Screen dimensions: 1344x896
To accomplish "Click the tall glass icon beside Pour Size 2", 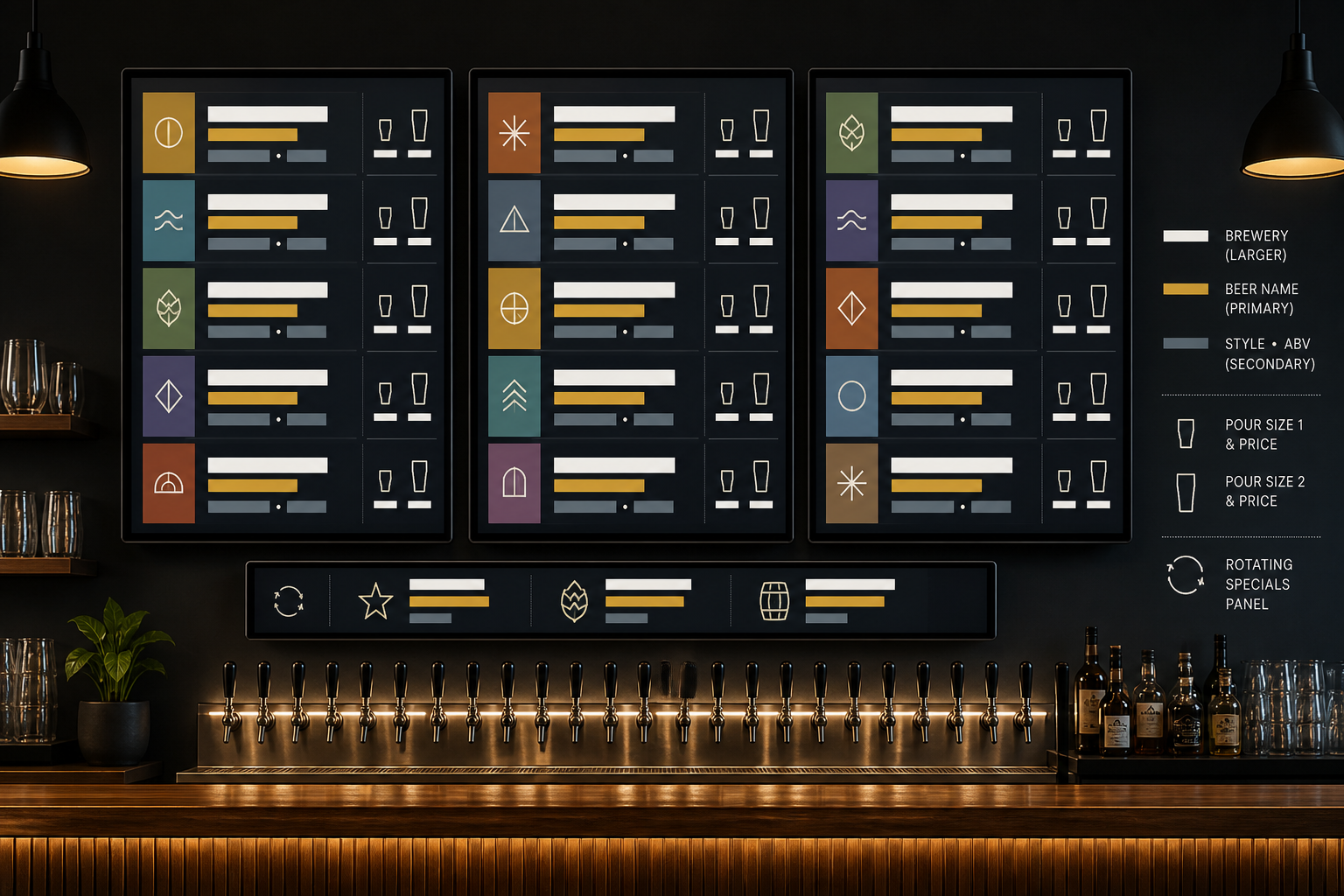I will coord(1186,493).
